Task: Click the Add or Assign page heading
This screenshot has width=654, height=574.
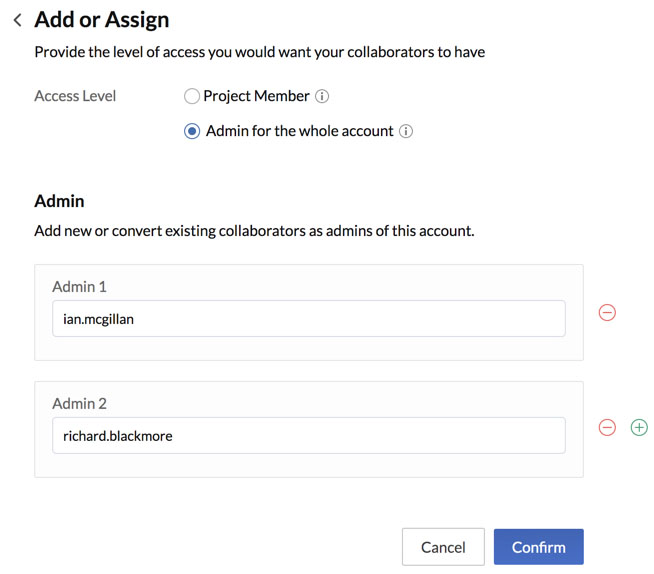Action: click(x=102, y=20)
